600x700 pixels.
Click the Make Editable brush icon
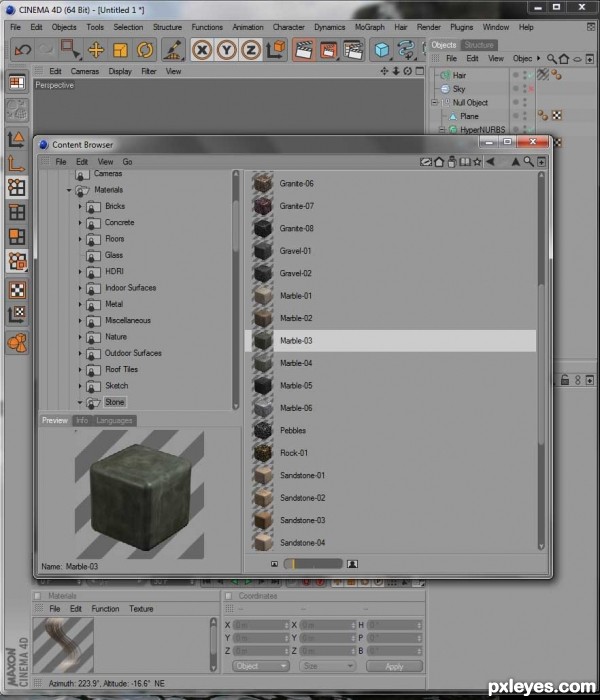click(173, 50)
